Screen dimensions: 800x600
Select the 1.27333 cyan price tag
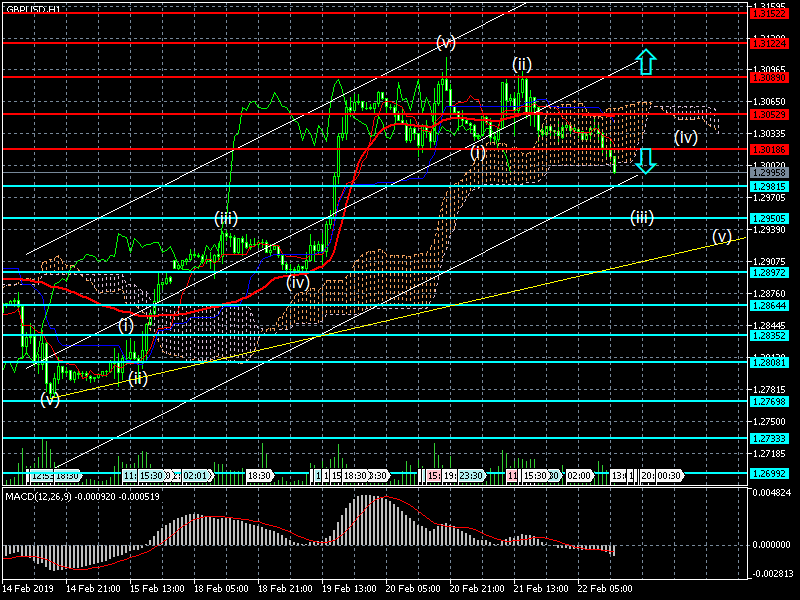769,439
